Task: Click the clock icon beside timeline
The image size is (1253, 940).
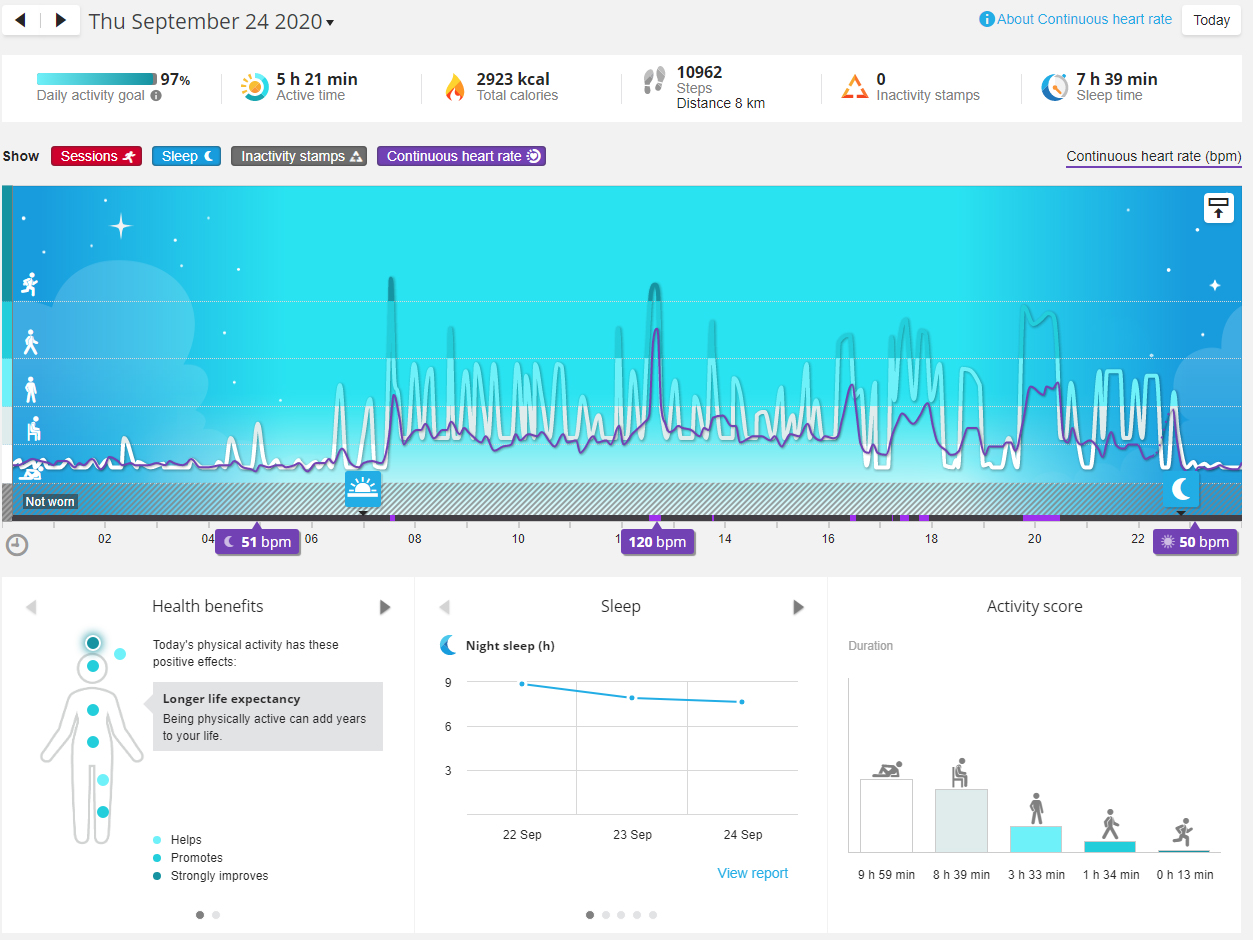Action: (x=17, y=544)
